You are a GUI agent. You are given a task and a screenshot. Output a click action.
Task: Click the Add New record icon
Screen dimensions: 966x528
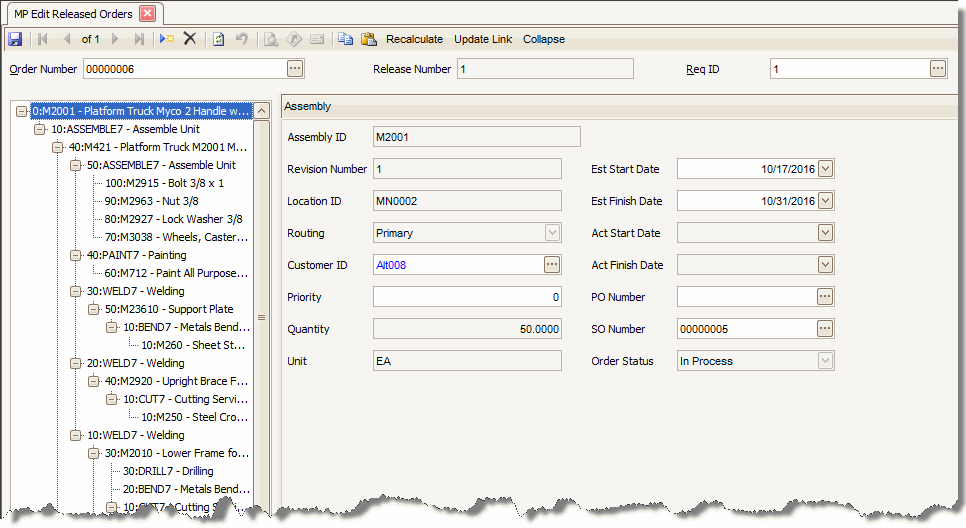(x=167, y=39)
